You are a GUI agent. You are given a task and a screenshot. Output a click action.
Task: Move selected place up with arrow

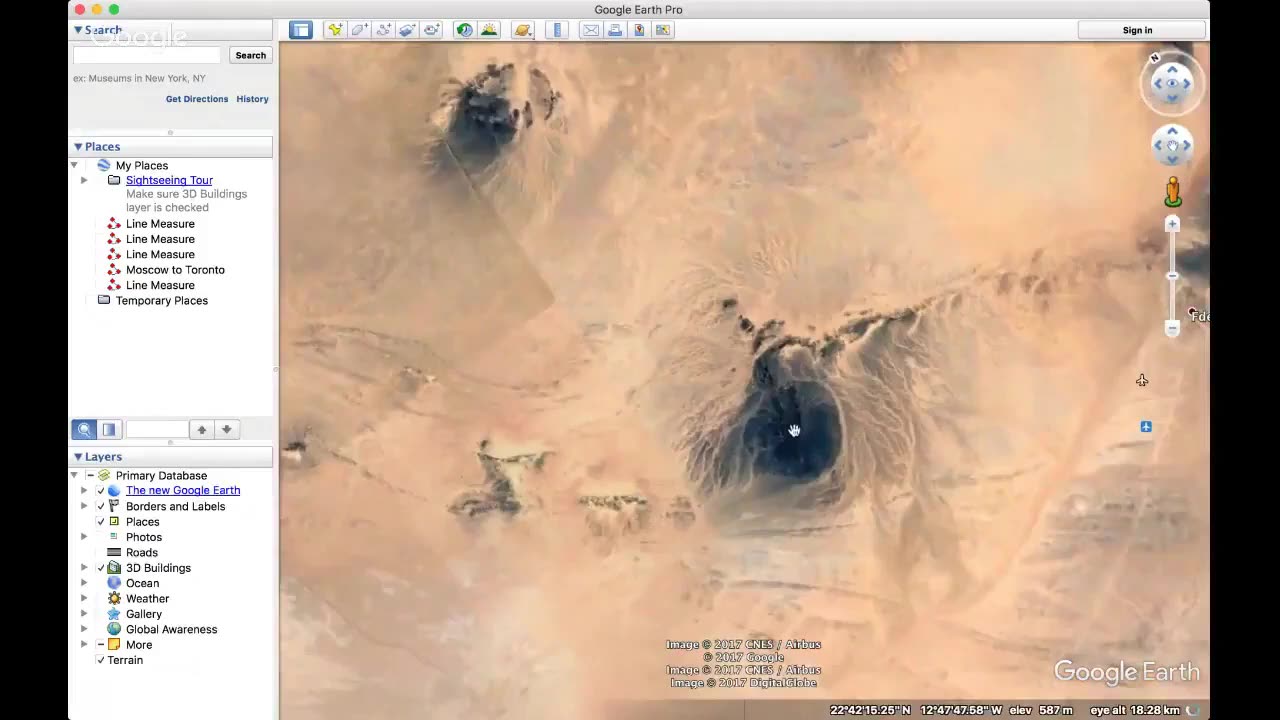pos(202,429)
